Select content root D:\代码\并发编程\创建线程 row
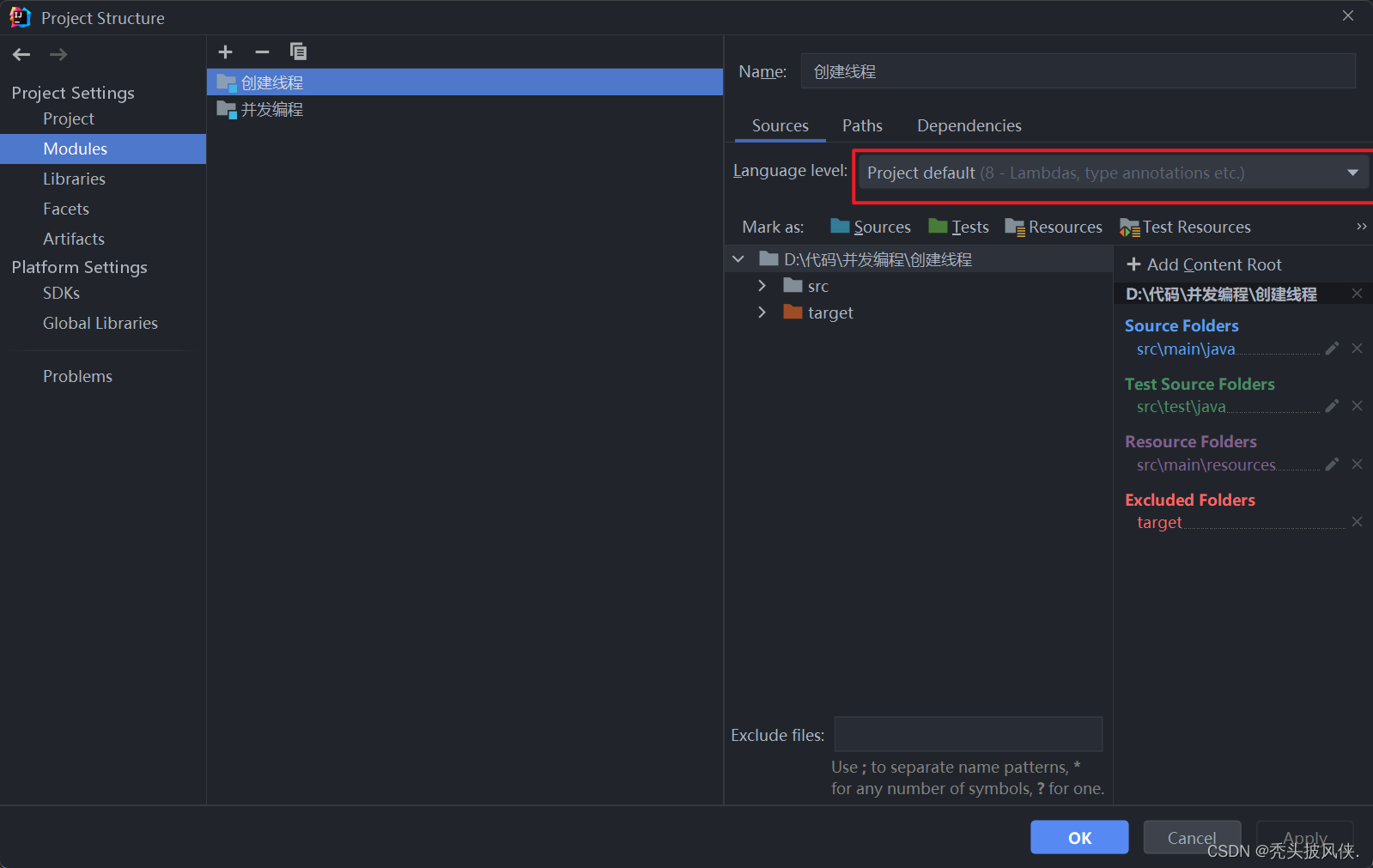This screenshot has height=868, width=1373. coord(919,259)
